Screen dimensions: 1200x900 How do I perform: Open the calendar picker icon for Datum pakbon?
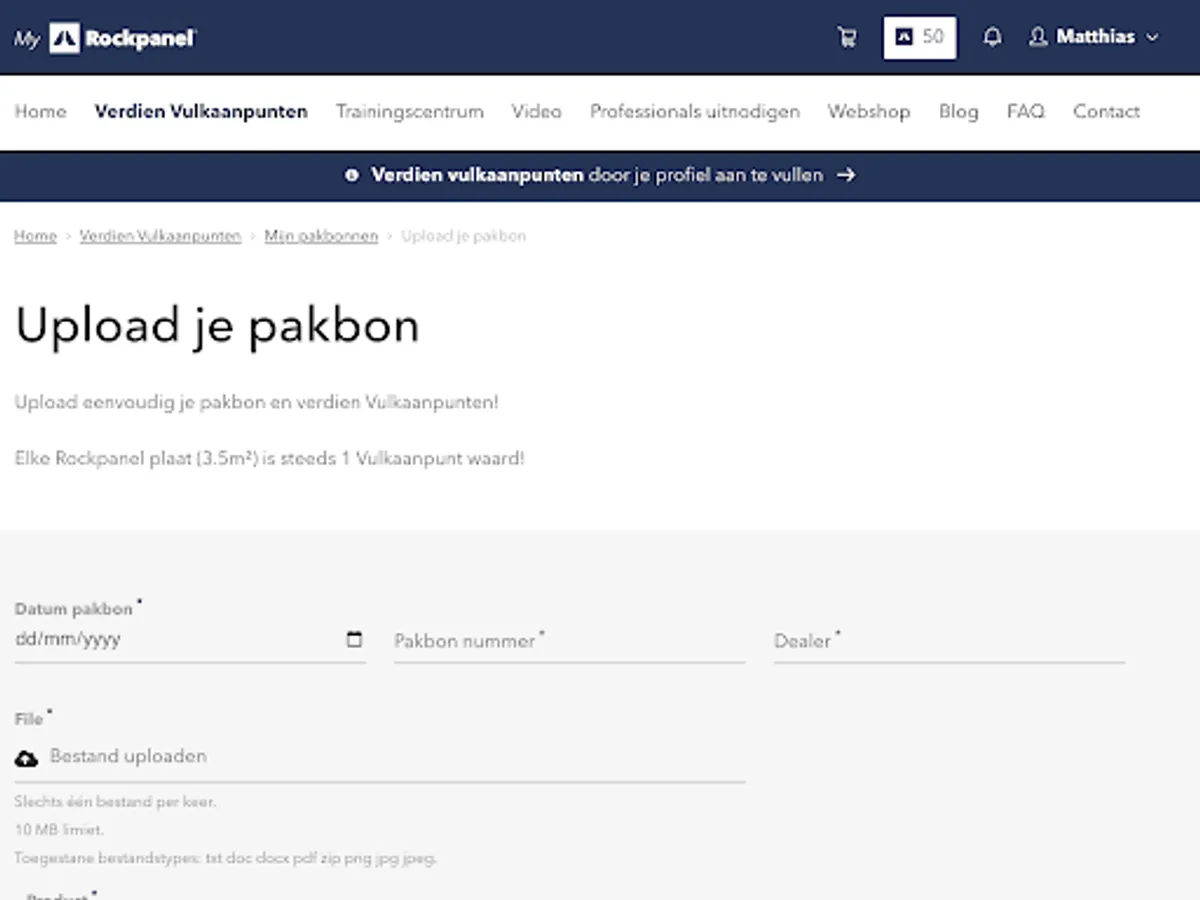354,639
